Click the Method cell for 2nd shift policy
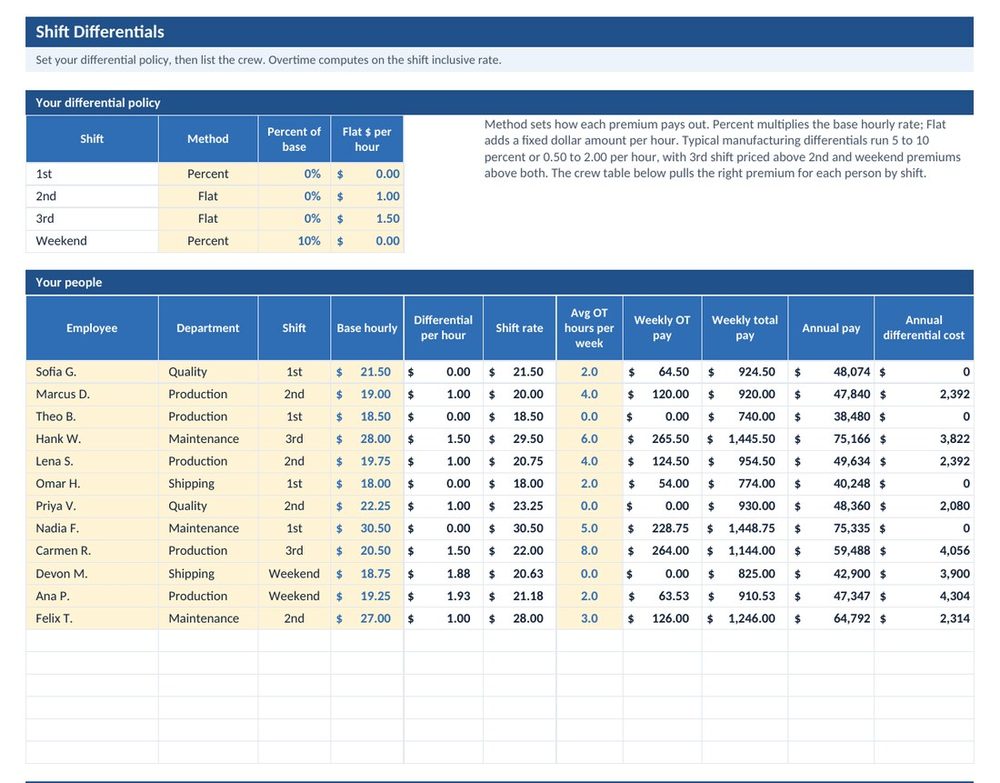This screenshot has width=1000, height=783. pyautogui.click(x=208, y=196)
